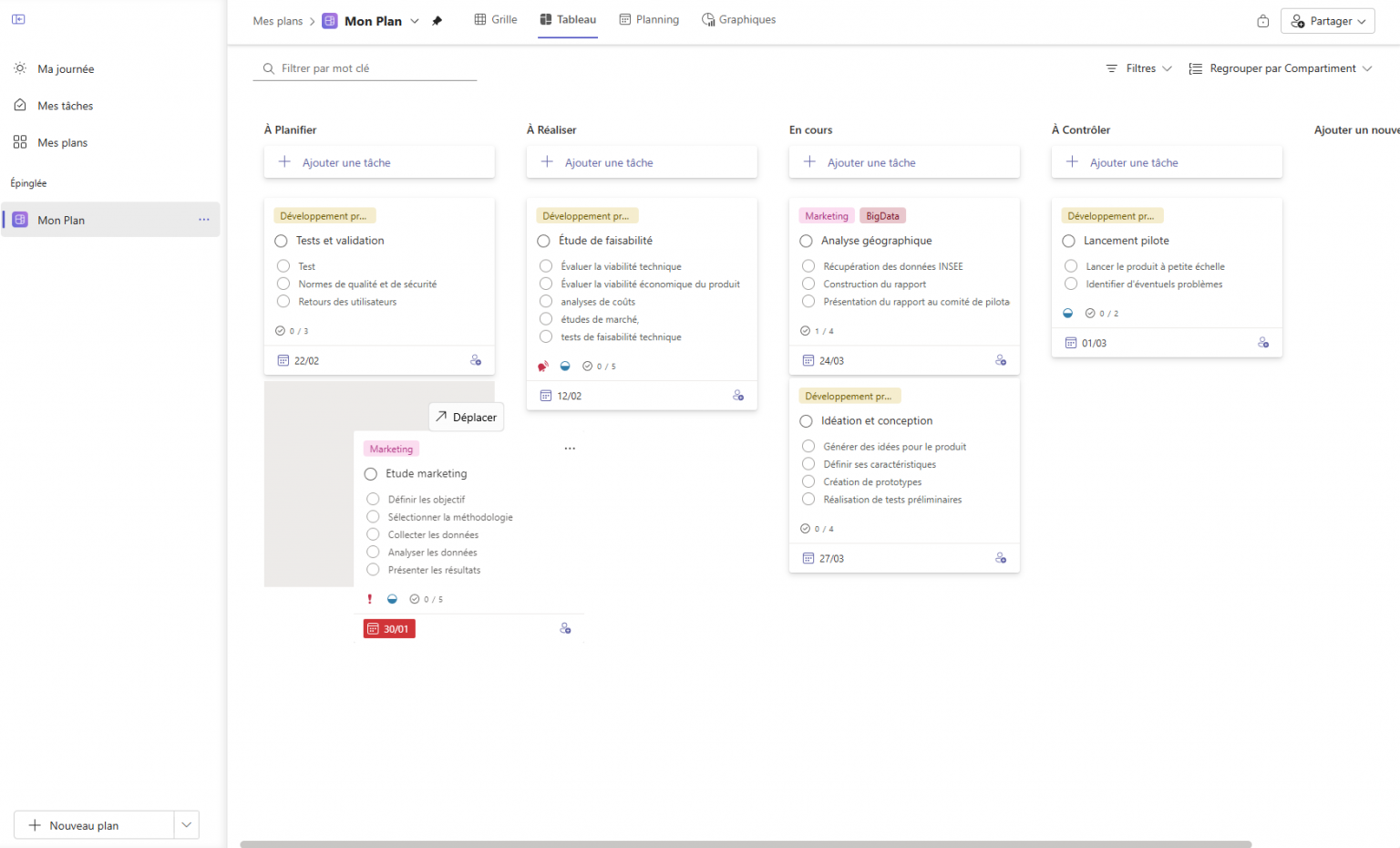Open Ma journée from the sidebar

click(x=65, y=67)
